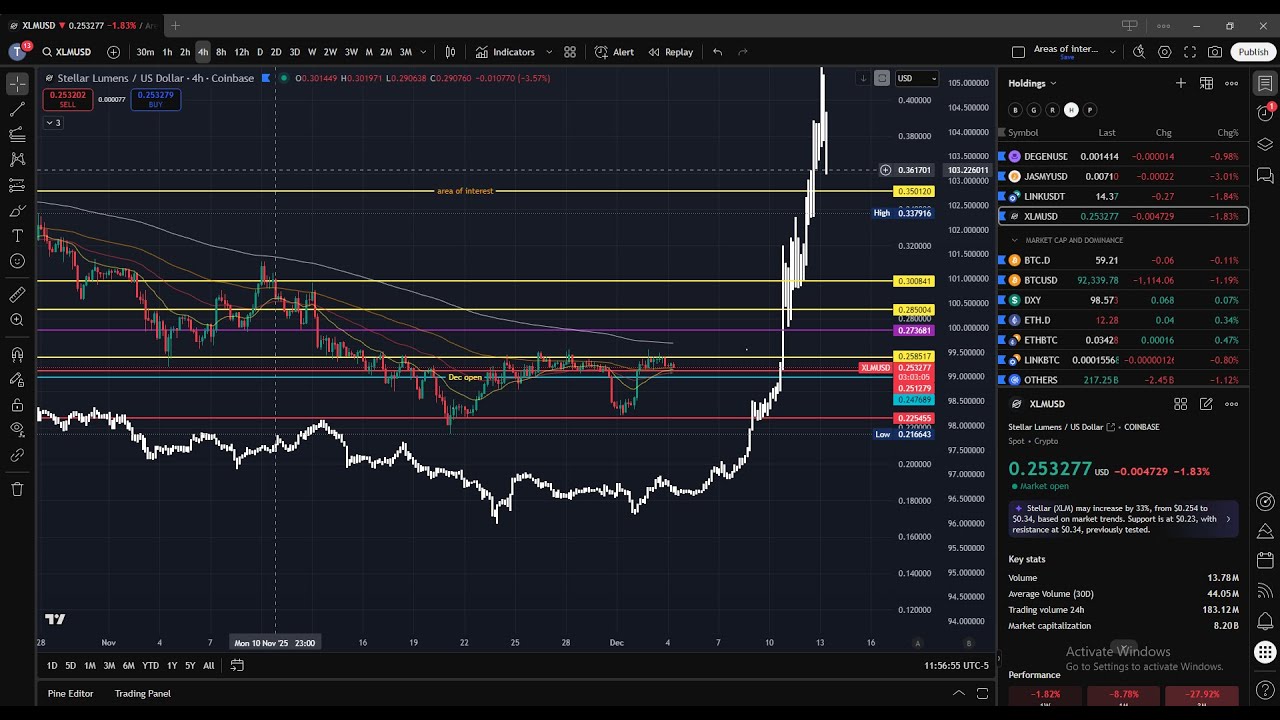
Task: Choose the trend line drawing tool
Action: (x=17, y=109)
